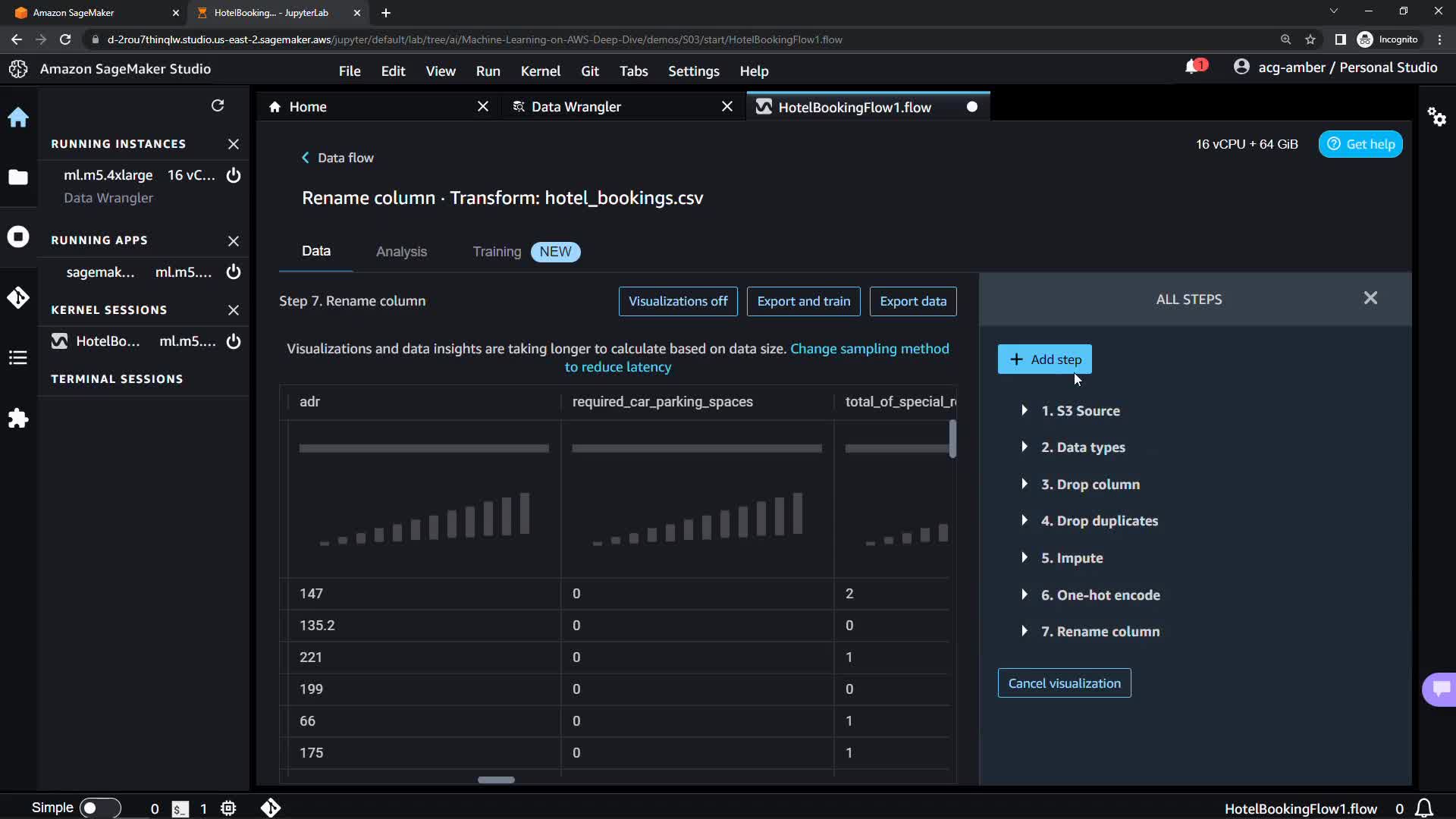Viewport: 1456px width, 819px height.
Task: Toggle Simple mode switch
Action: 99,808
